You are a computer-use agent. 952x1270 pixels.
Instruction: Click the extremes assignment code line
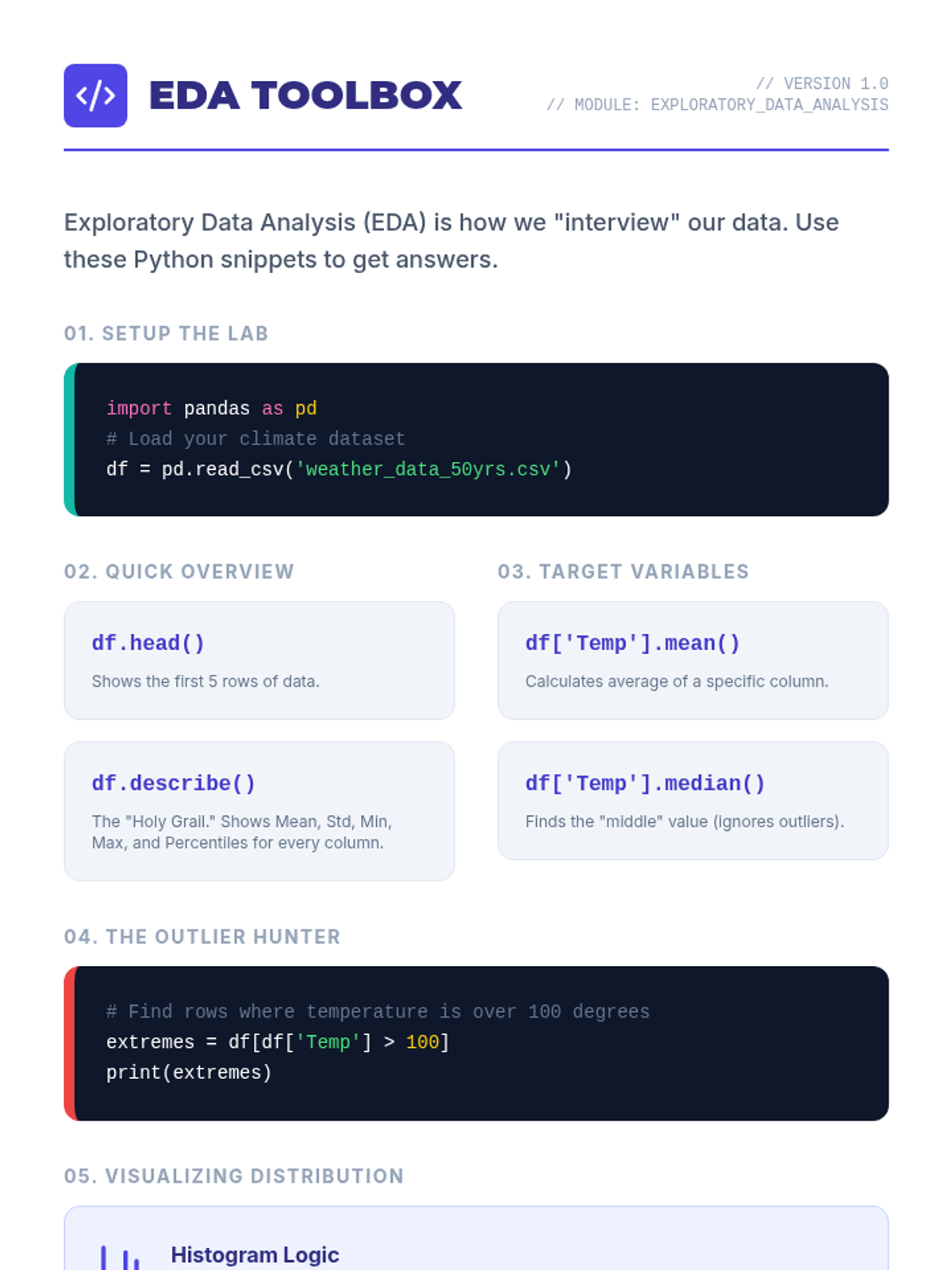(x=278, y=1042)
